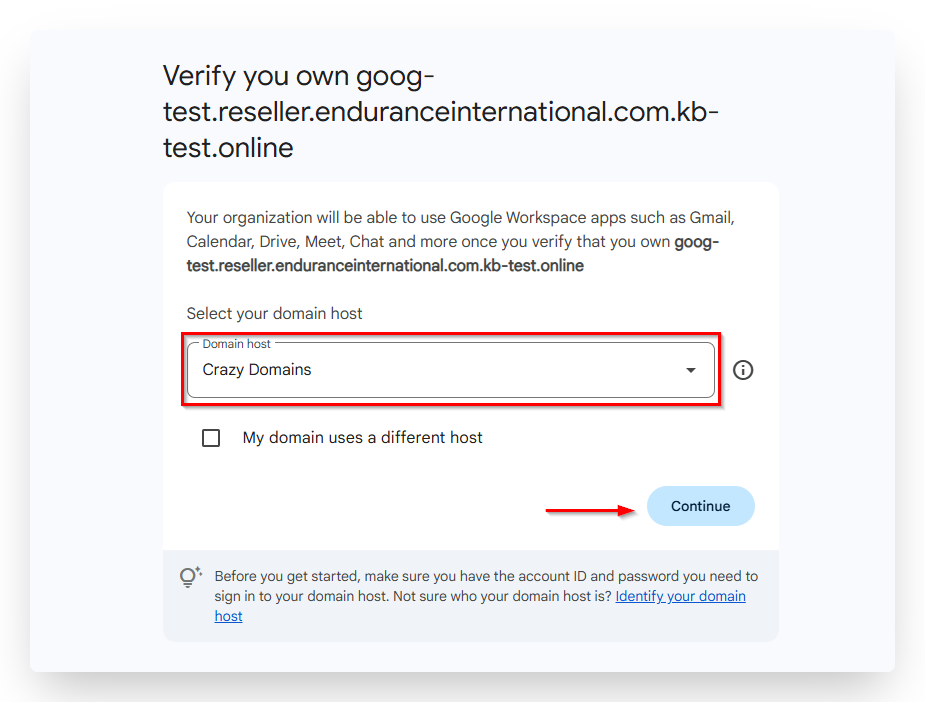The image size is (925, 702).
Task: Check 'My domain uses a different host' box
Action: [211, 438]
